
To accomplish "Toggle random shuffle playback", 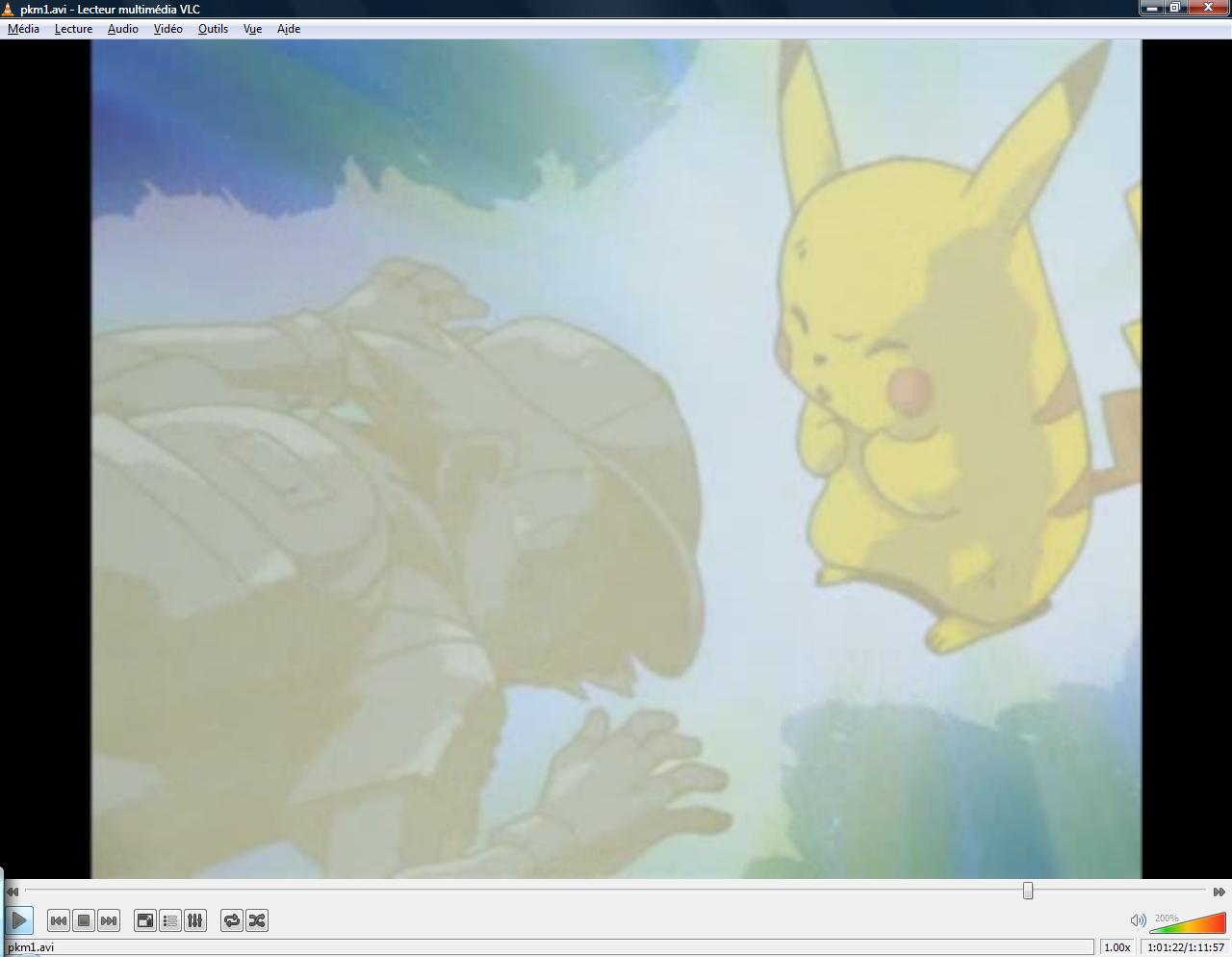I will tap(257, 920).
